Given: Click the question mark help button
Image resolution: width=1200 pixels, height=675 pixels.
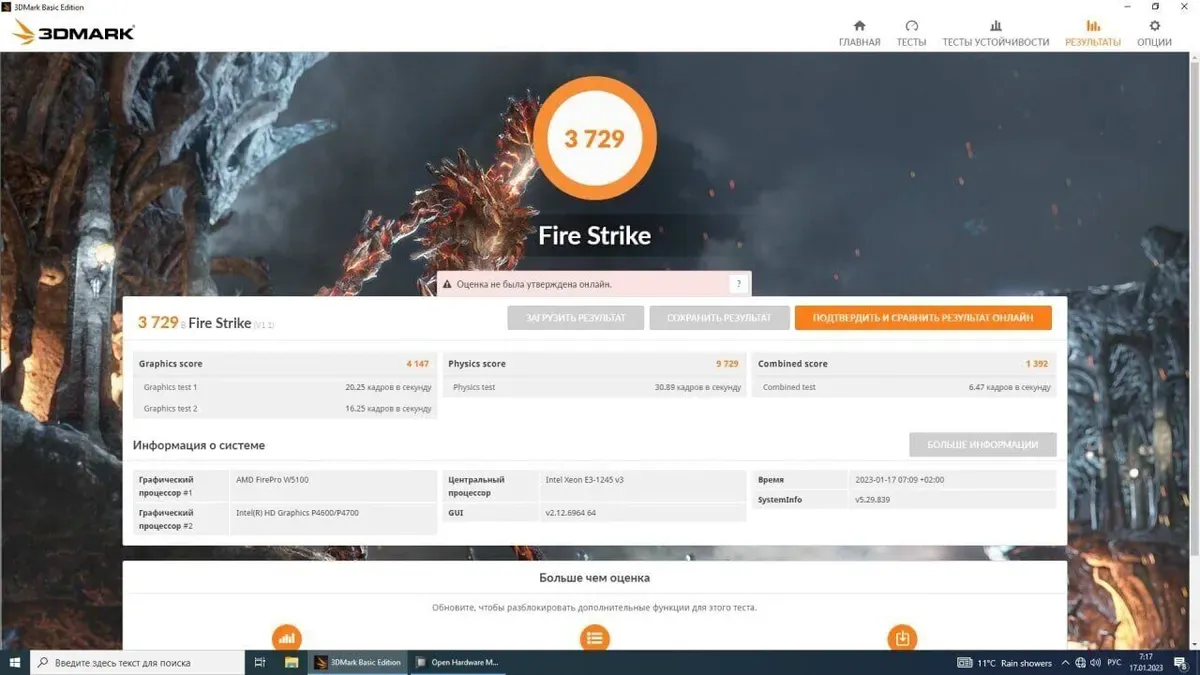Looking at the screenshot, I should tap(738, 284).
